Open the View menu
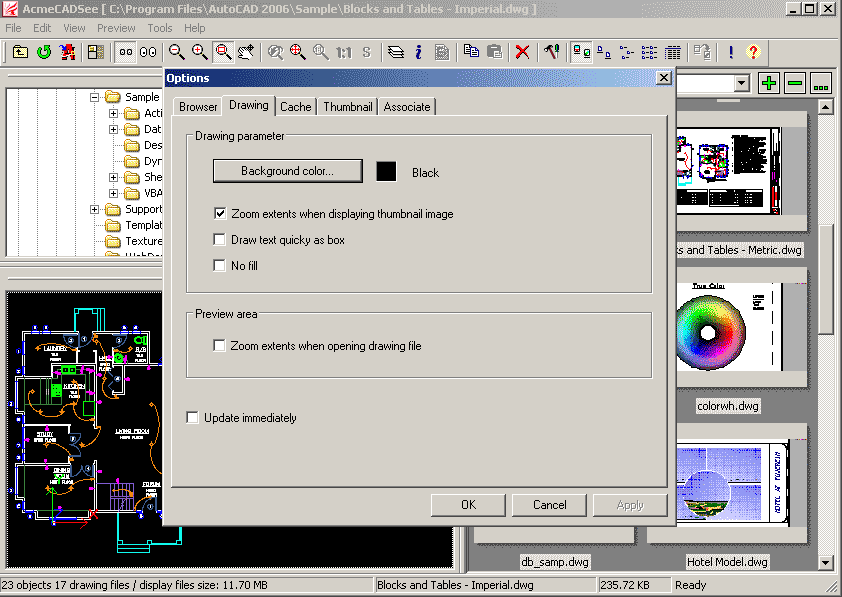The image size is (842, 597). coord(74,28)
